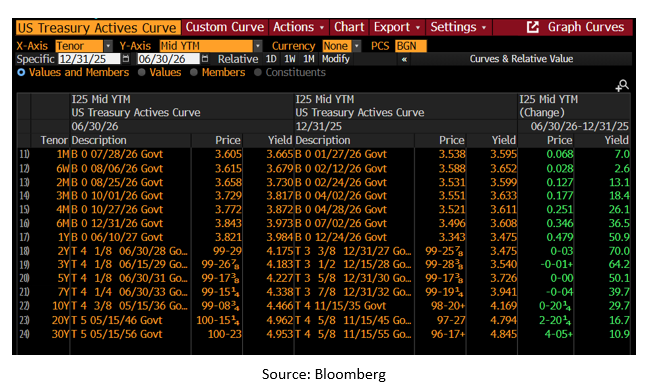649x383 pixels.
Task: Click the Tenor X-Axis field
Action: [x=79, y=46]
